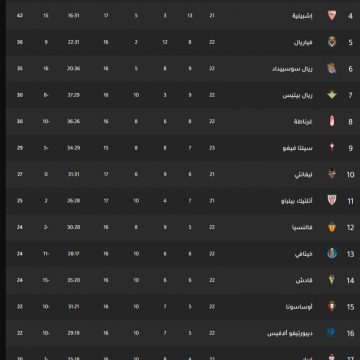Click the Deportivo Alaves crest in row 16
Image resolution: width=360 pixels, height=360 pixels.
click(332, 332)
